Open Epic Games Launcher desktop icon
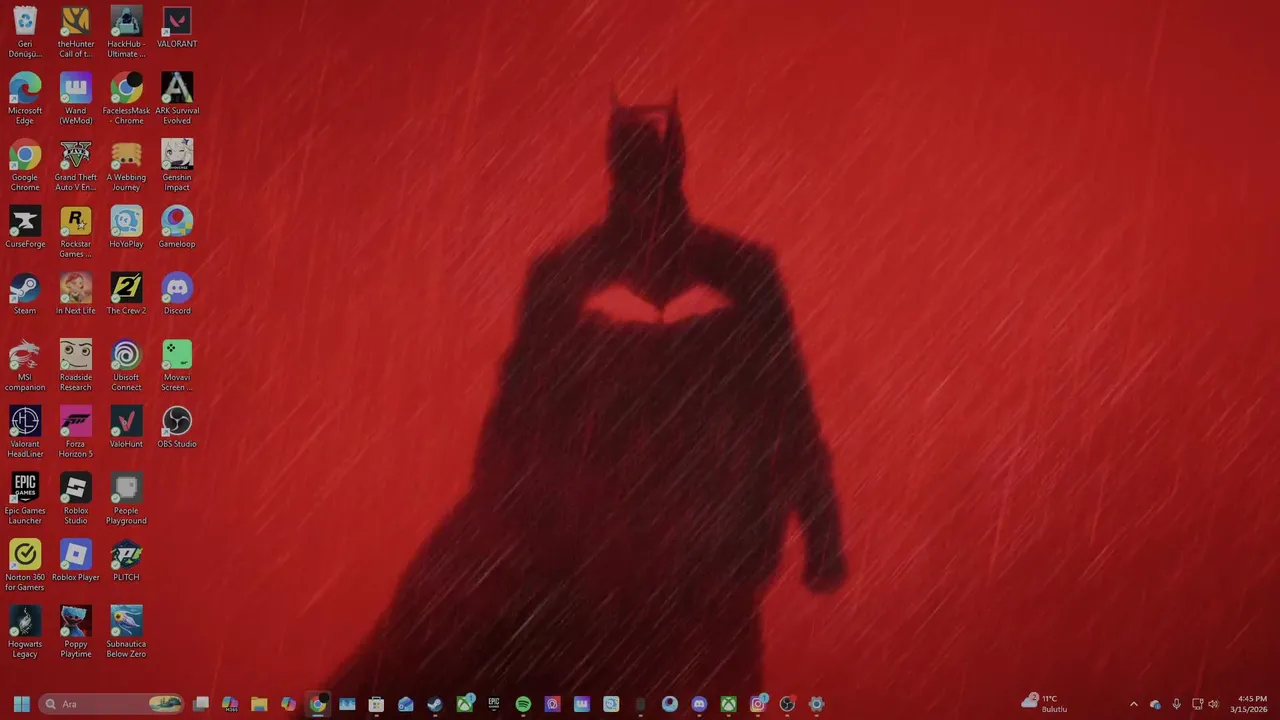Screen dimensions: 1280x720 pyautogui.click(x=25, y=499)
